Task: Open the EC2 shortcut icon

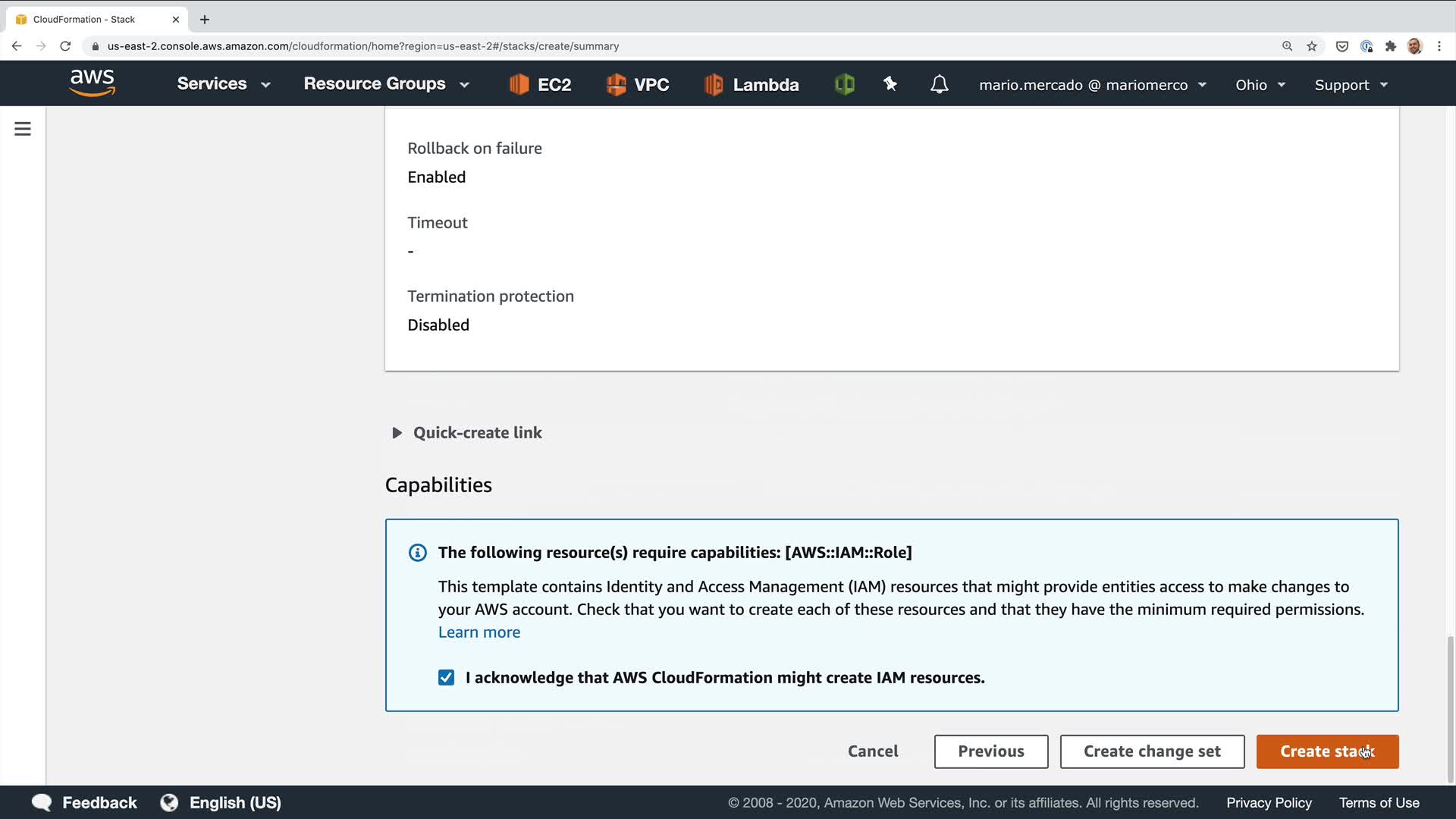Action: pos(519,84)
